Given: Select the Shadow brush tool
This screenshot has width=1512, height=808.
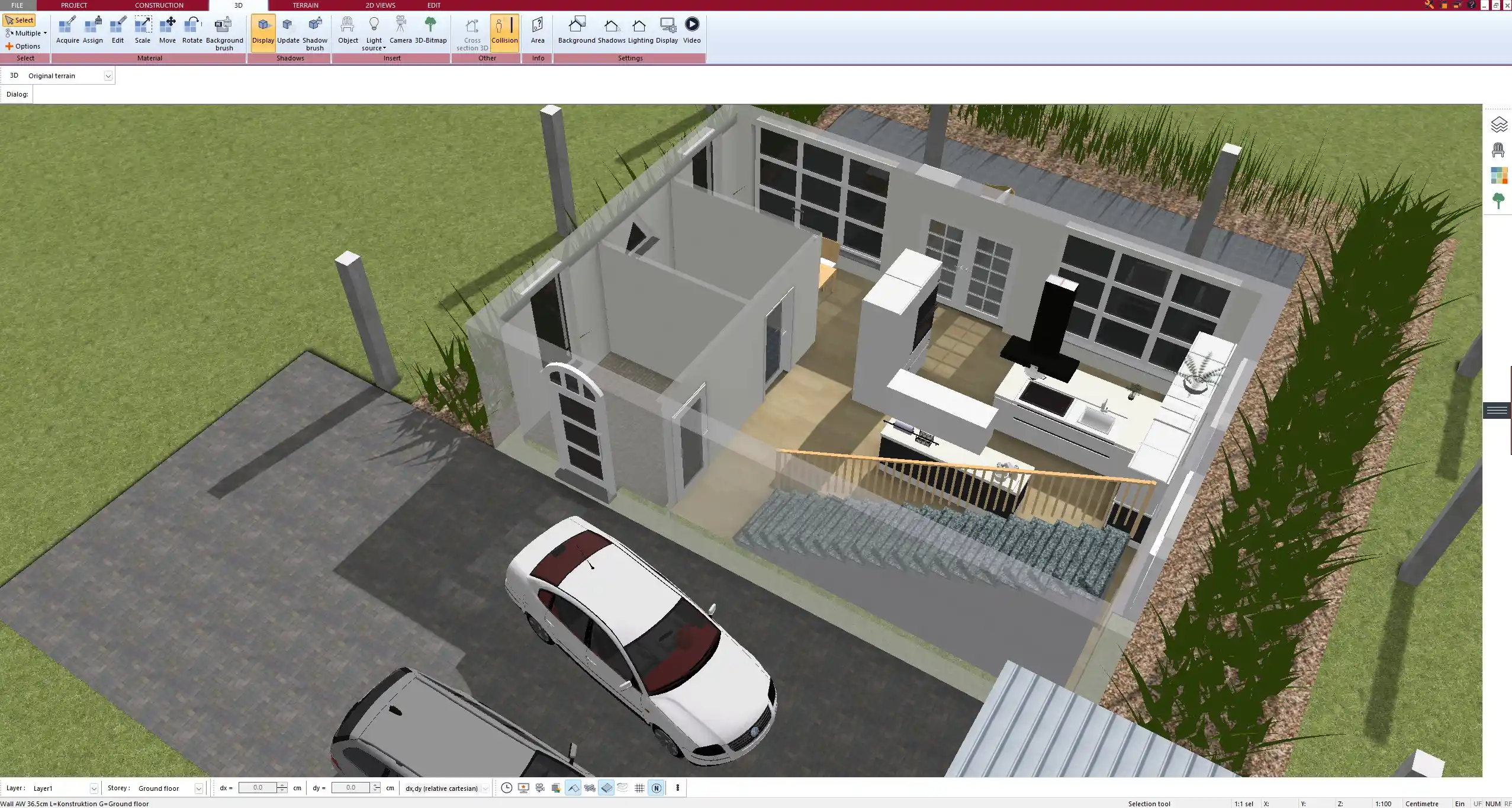Looking at the screenshot, I should (x=315, y=34).
